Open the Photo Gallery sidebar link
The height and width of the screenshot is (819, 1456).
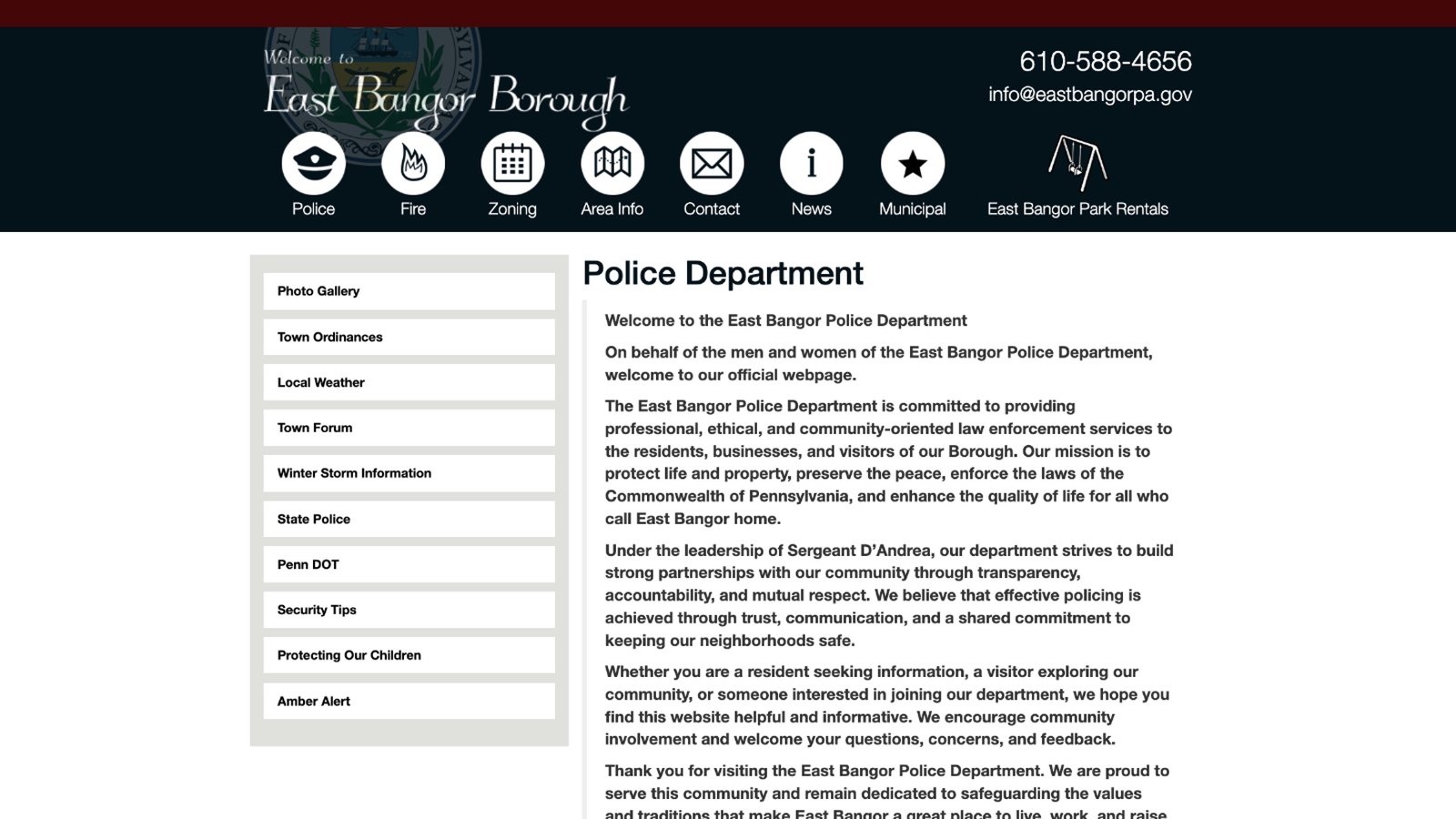tap(409, 291)
